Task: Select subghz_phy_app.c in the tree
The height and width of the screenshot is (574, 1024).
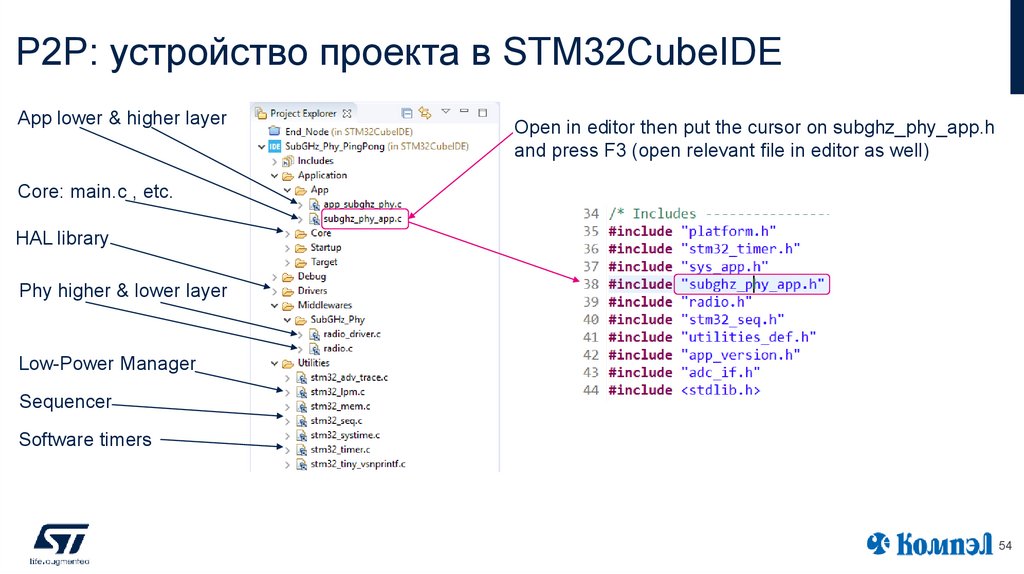Action: (362, 219)
